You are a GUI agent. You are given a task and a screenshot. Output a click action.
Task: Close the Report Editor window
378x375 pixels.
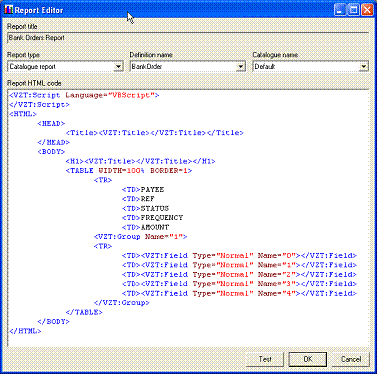(367, 10)
